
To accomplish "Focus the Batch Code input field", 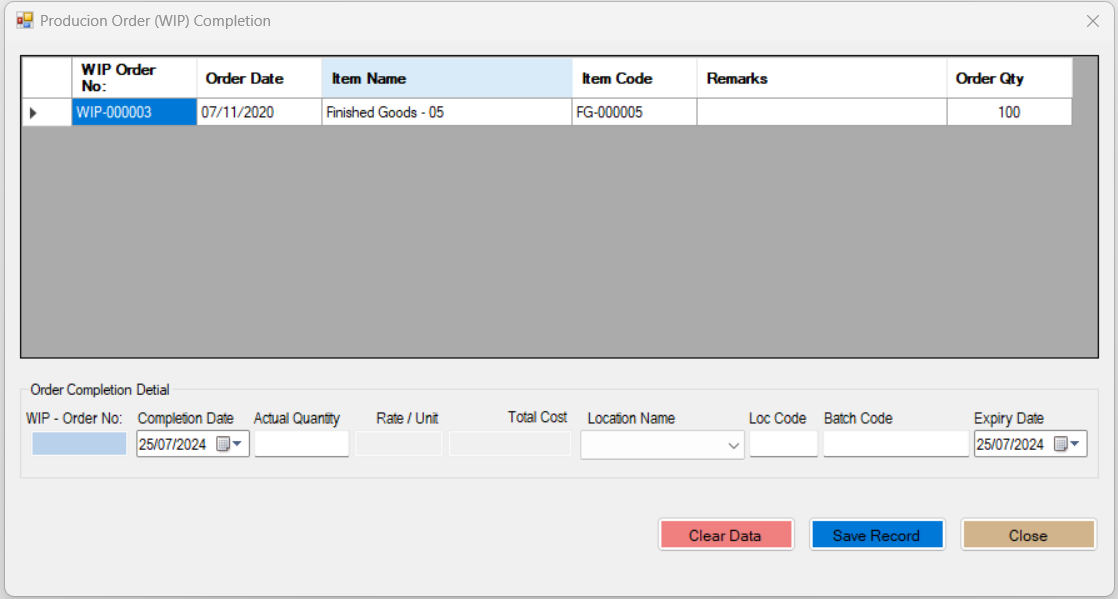I will click(895, 444).
